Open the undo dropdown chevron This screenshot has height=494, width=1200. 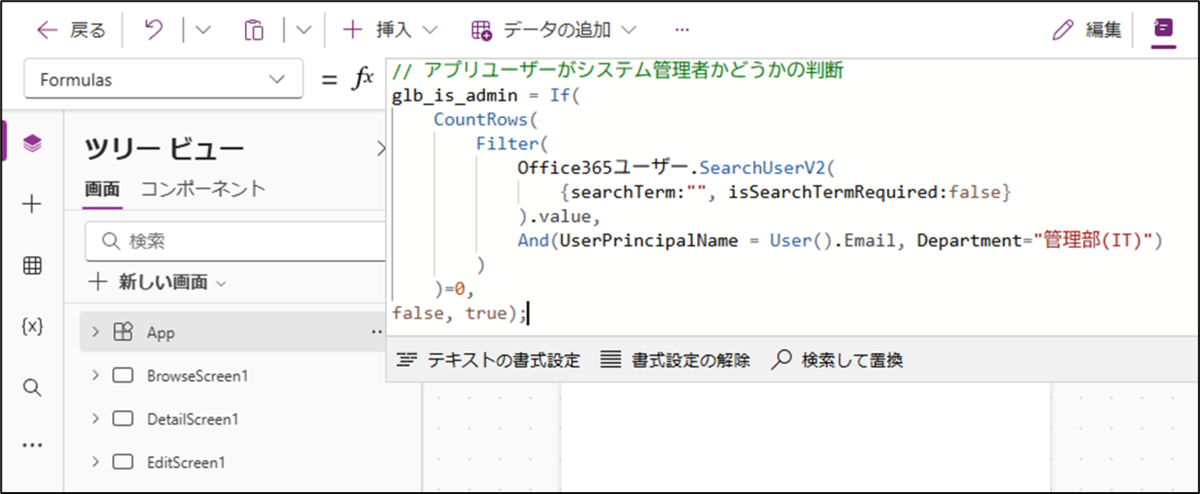(x=203, y=30)
